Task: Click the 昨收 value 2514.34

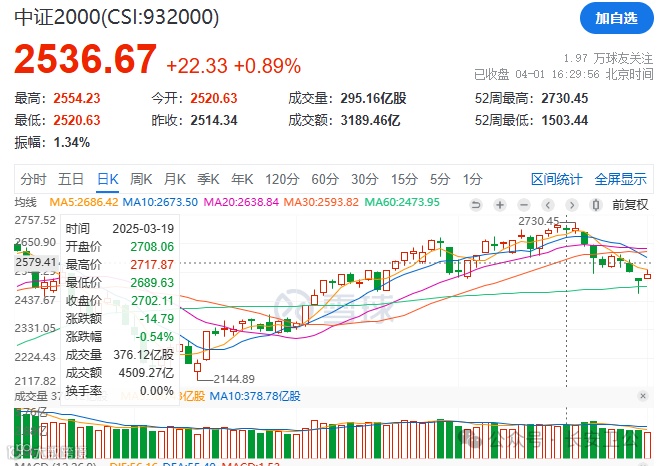Action: point(214,120)
